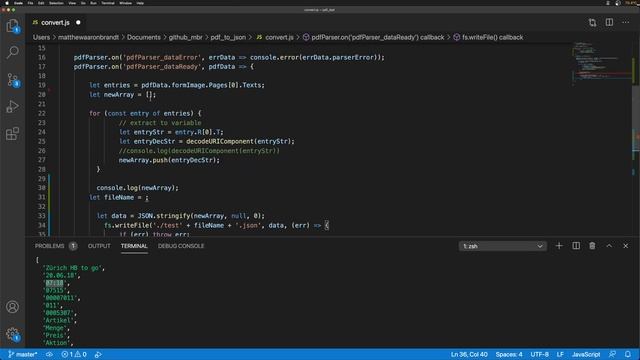Open notifications bell in status bar
Screen dimensions: 640x360
(x=628, y=354)
